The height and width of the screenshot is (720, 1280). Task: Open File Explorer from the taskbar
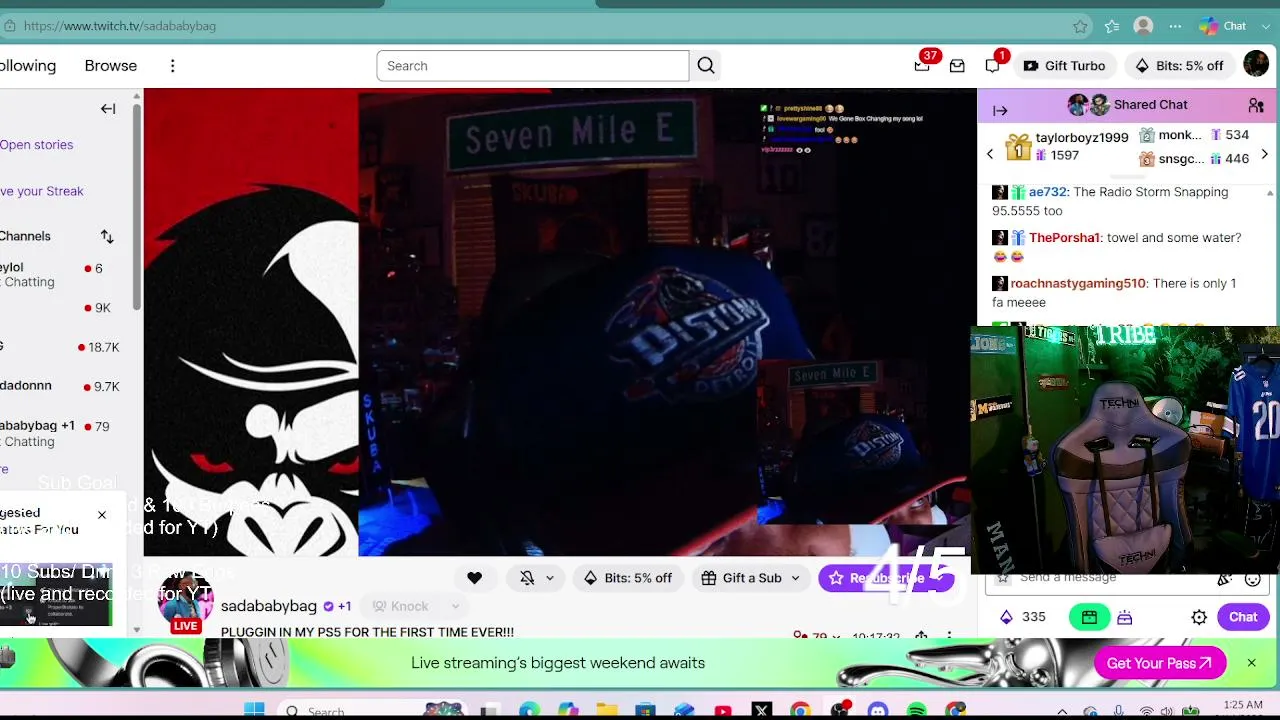pos(607,711)
